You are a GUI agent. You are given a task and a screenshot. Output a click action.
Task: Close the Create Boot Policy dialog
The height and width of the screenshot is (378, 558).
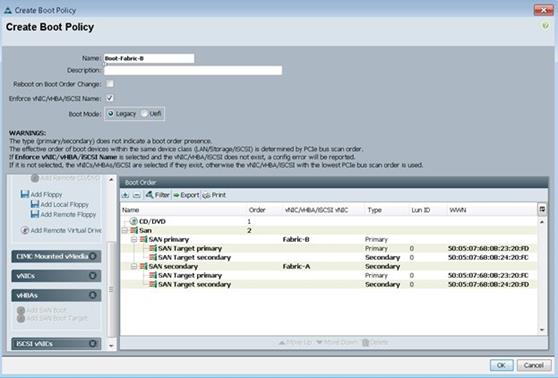coord(543,10)
